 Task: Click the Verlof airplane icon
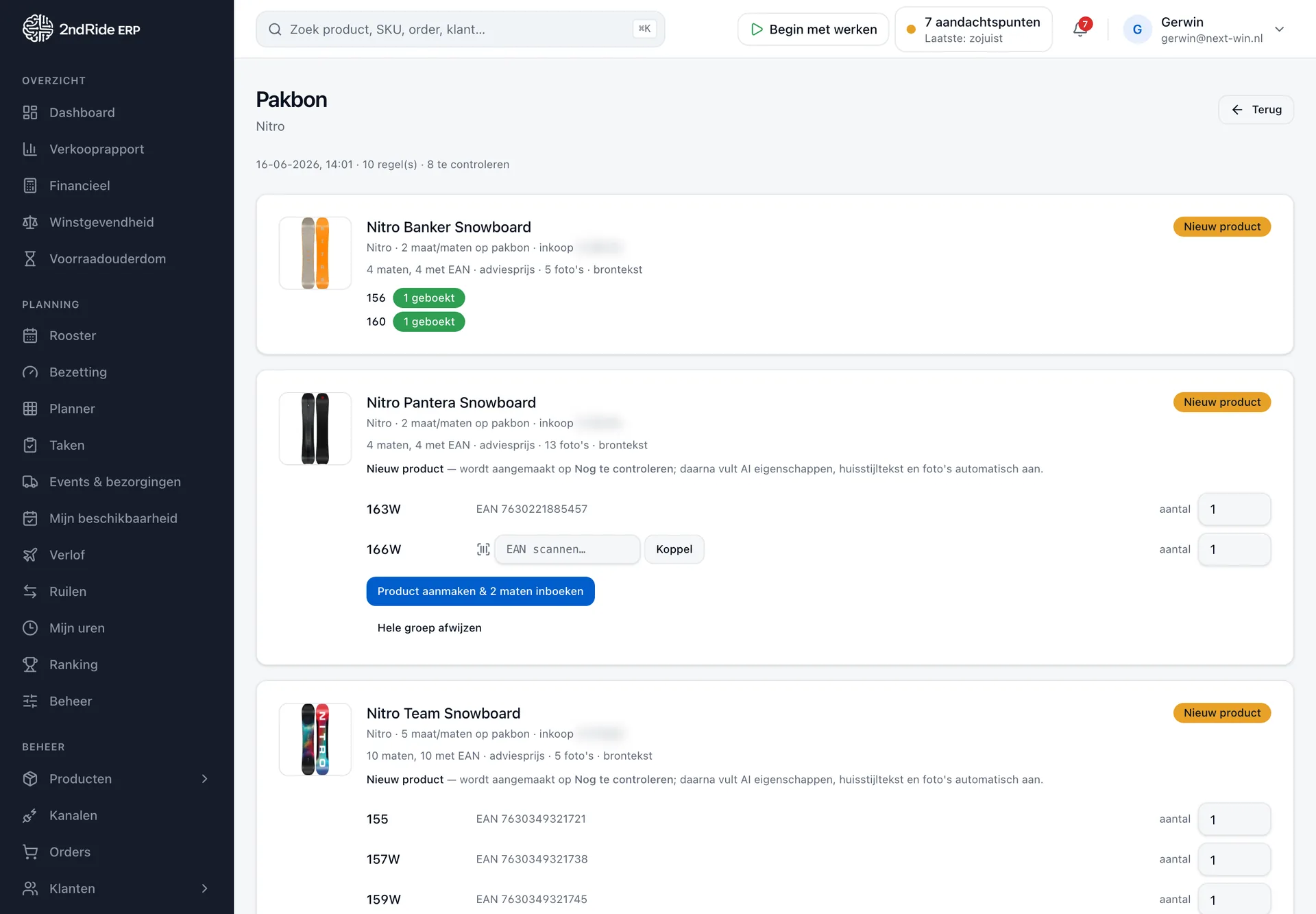coord(30,555)
